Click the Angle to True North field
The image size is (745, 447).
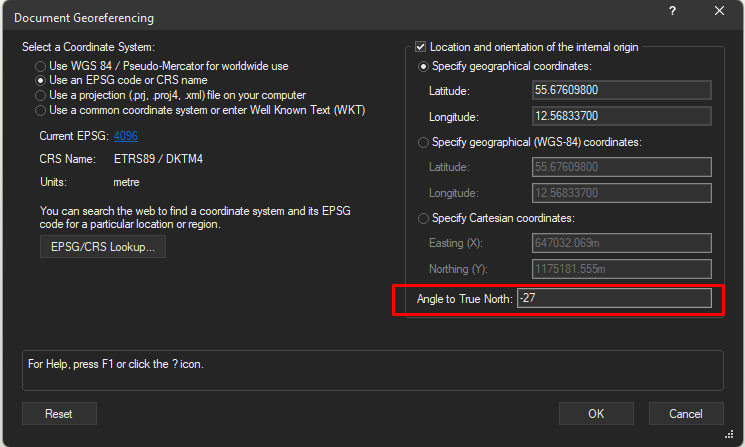pos(614,299)
